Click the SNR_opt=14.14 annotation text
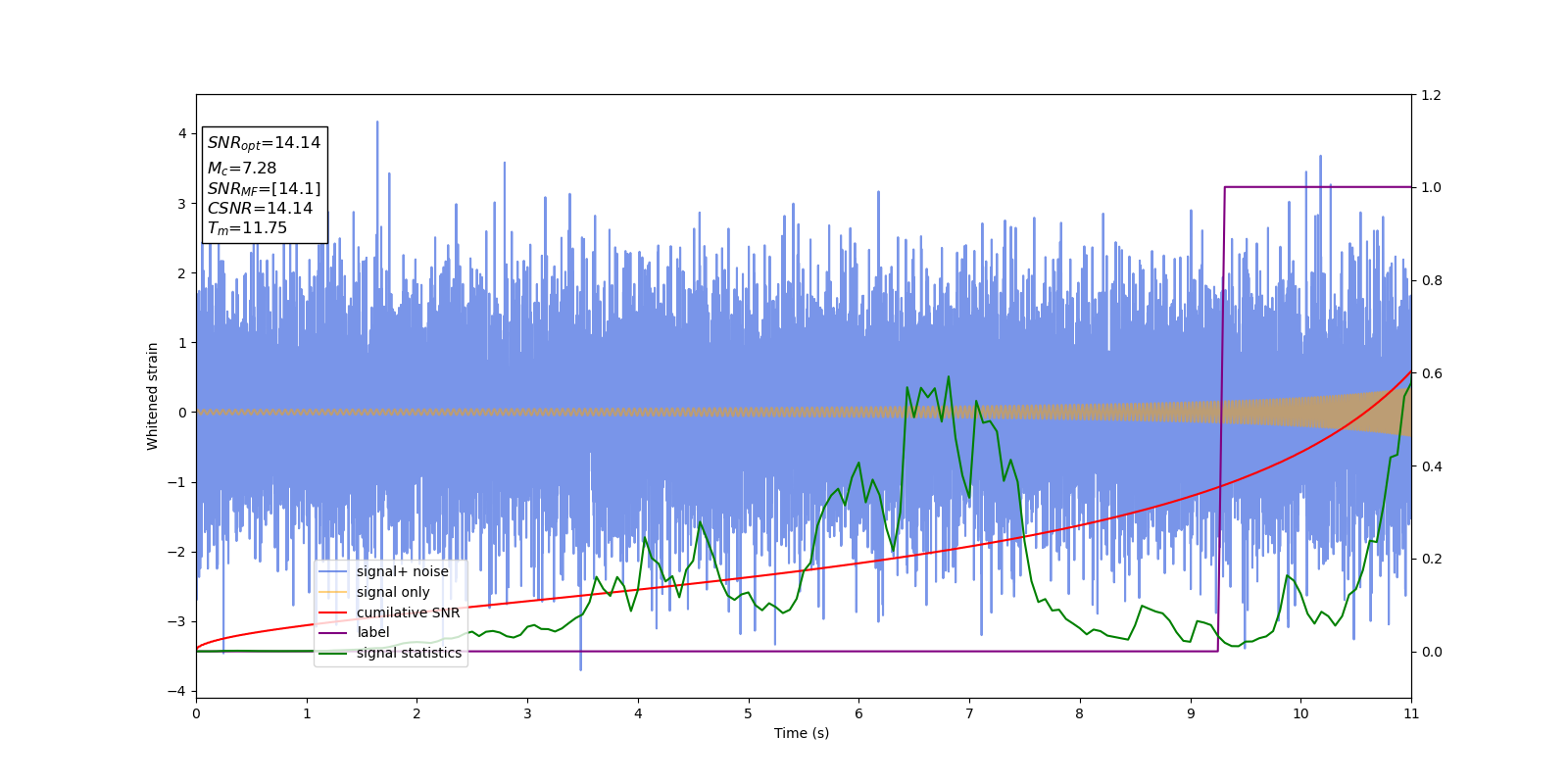Screen dimensions: 1568x784 [264, 143]
